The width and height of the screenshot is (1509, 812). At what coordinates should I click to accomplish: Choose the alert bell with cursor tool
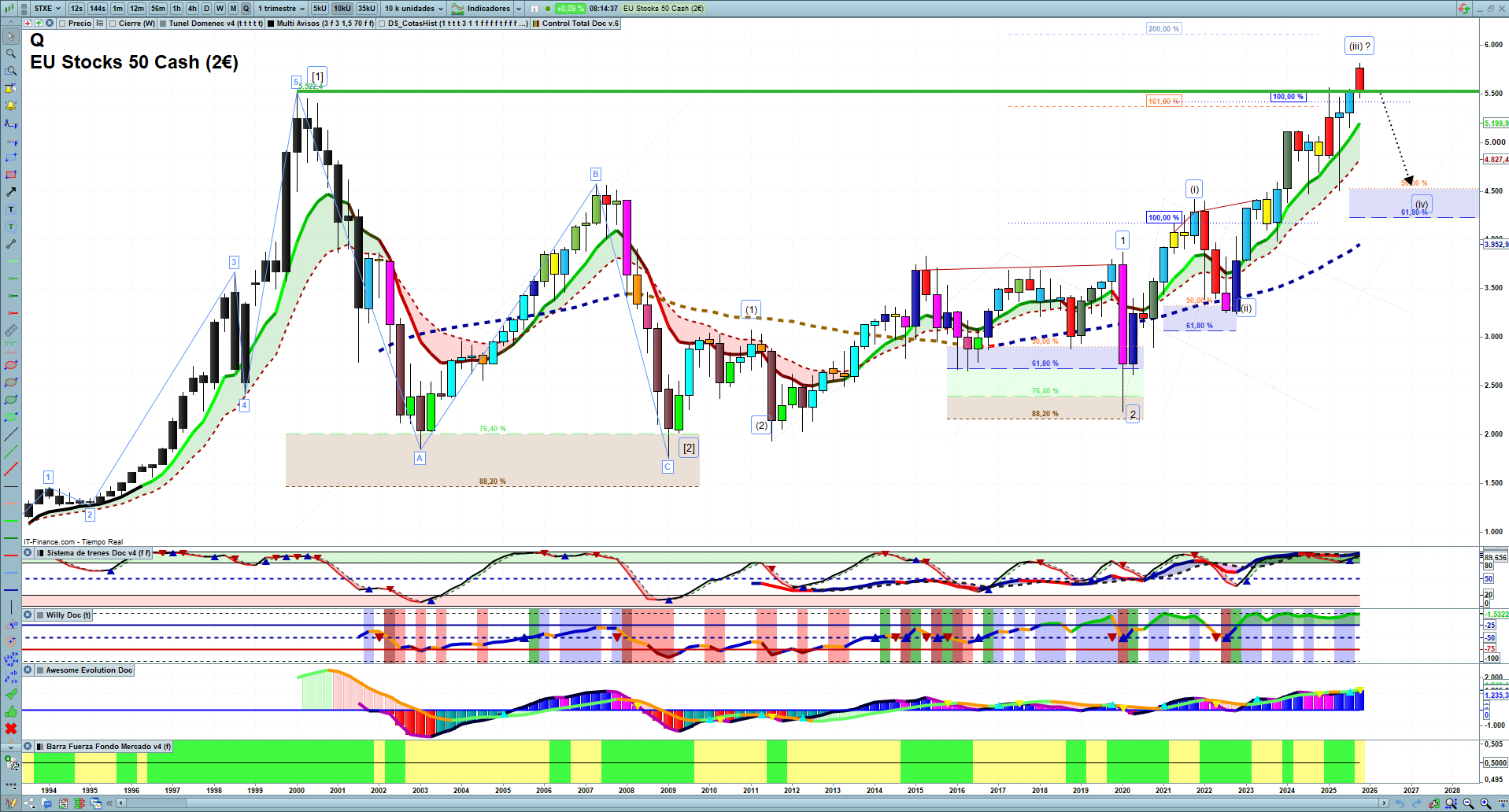coord(11,88)
